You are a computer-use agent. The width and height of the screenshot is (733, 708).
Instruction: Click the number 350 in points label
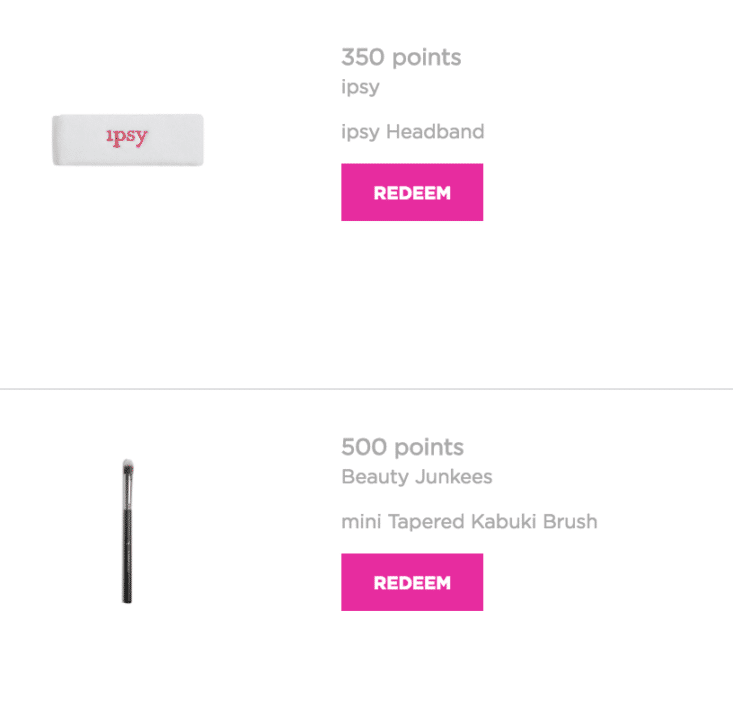tap(363, 57)
